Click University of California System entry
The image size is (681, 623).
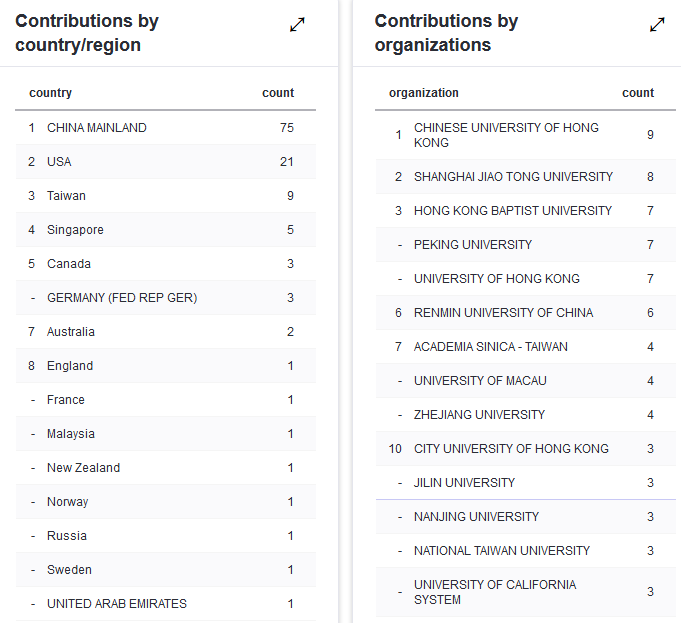click(x=495, y=592)
